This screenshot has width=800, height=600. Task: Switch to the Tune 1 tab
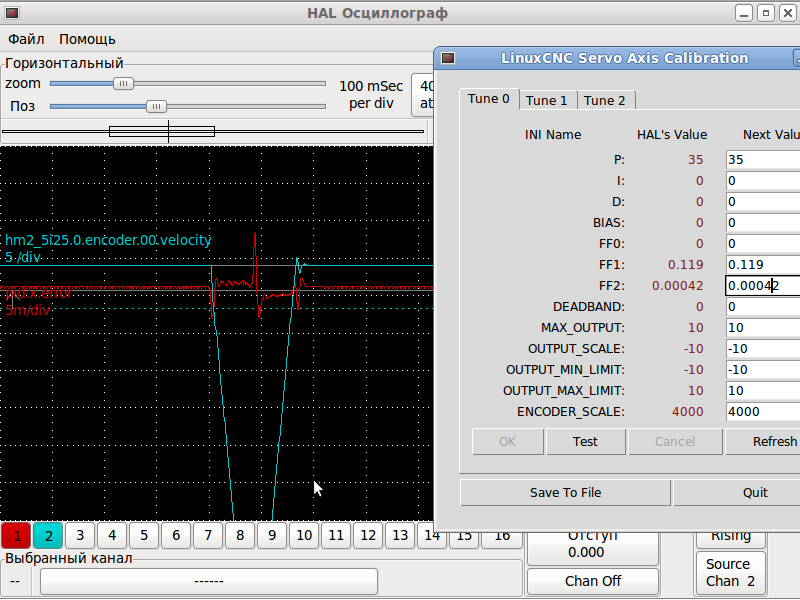tap(547, 100)
